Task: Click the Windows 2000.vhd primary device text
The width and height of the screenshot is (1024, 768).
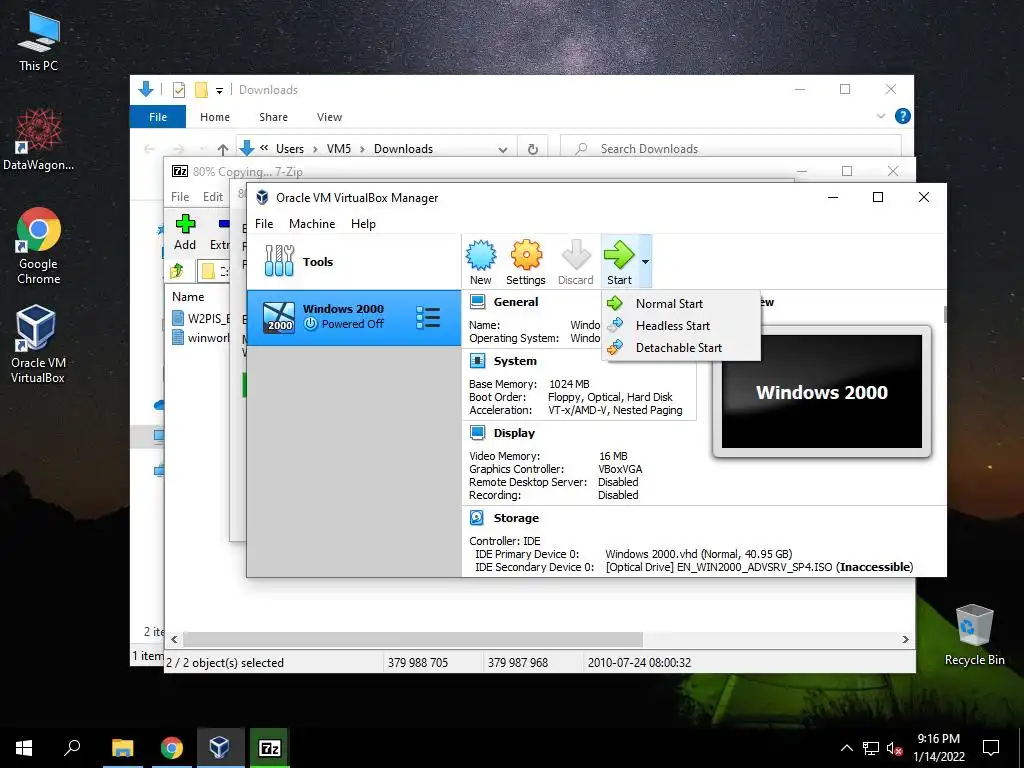Action: (699, 554)
